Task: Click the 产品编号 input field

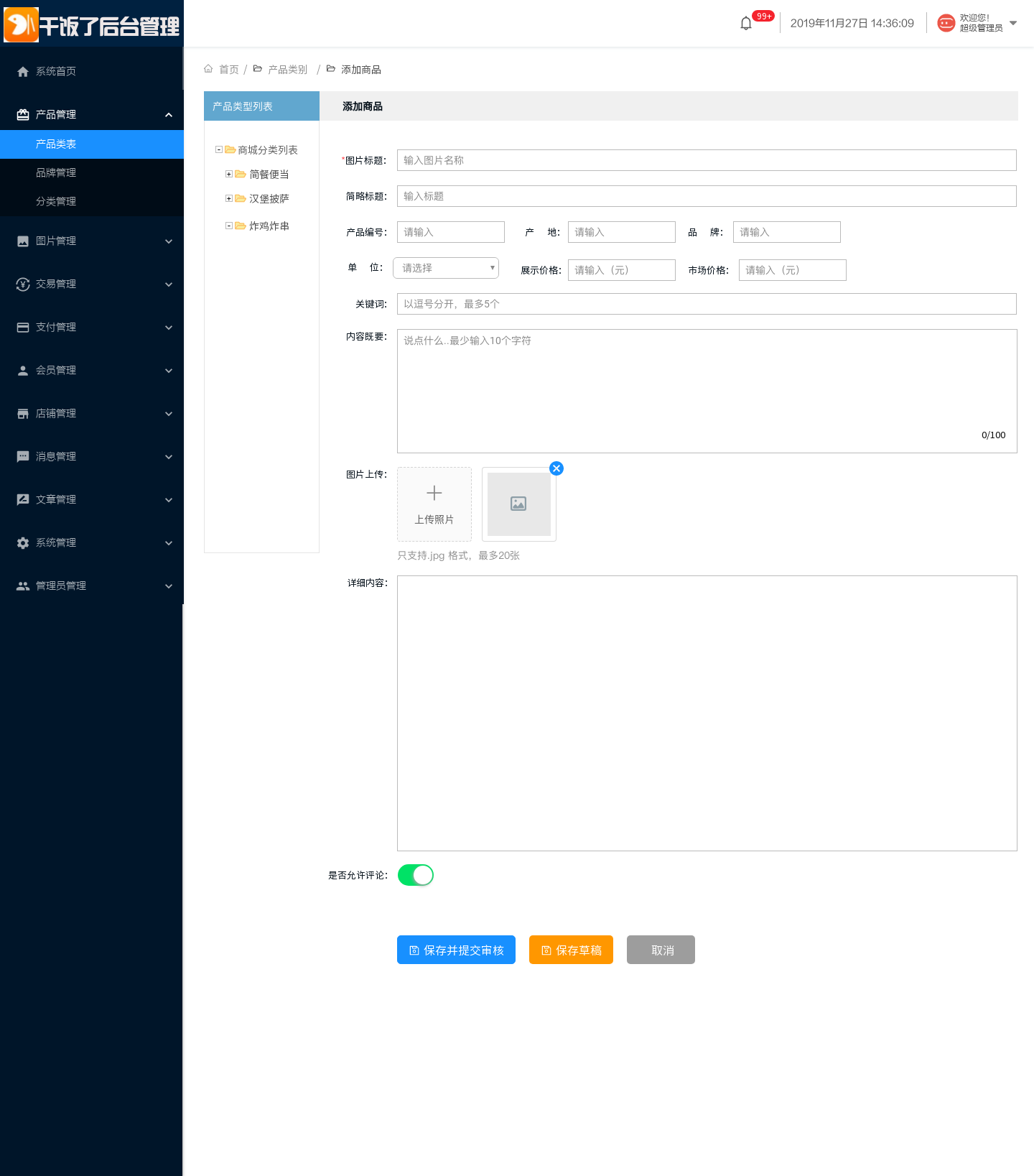Action: 451,232
